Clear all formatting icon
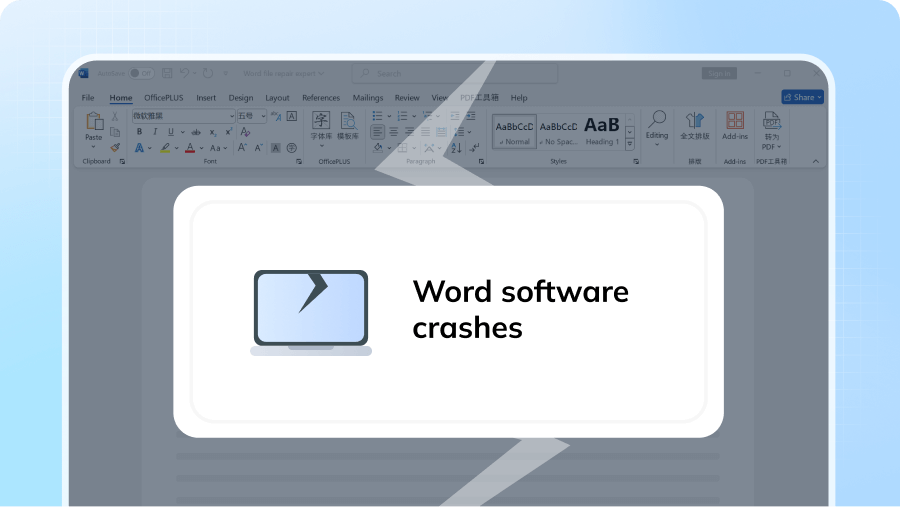 pos(245,132)
